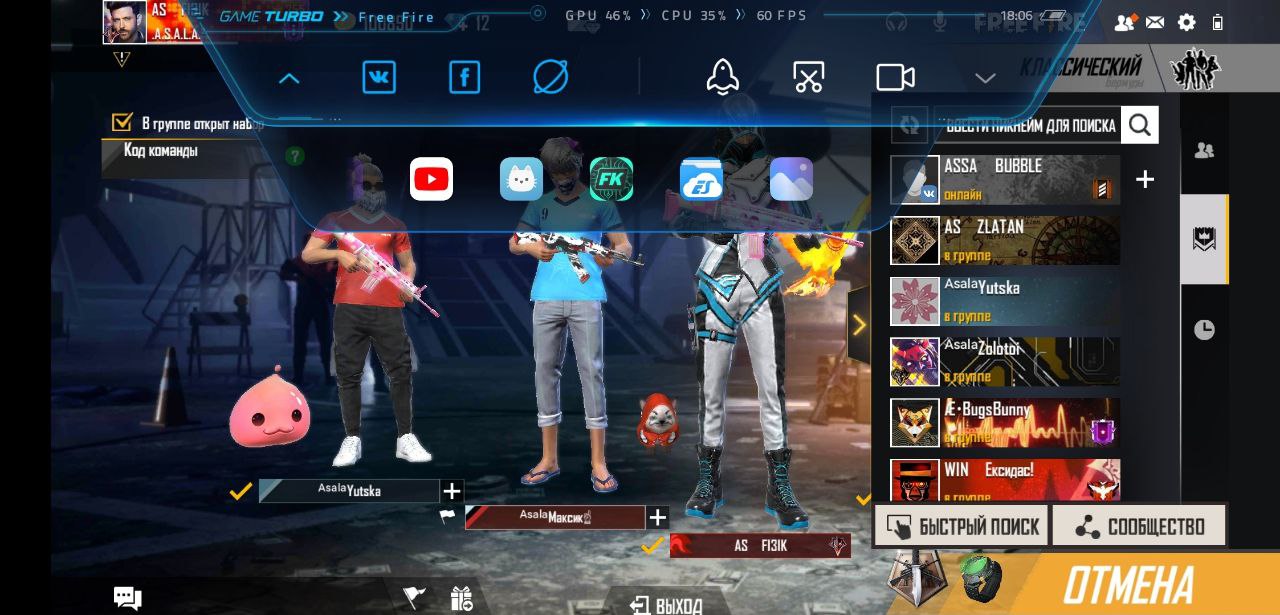This screenshot has height=615, width=1280.
Task: Click the small flag under Yutska
Action: [x=447, y=516]
